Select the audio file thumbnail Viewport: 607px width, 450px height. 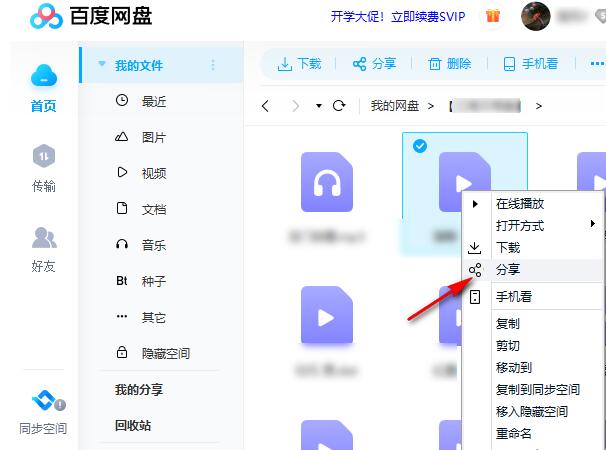coord(326,183)
